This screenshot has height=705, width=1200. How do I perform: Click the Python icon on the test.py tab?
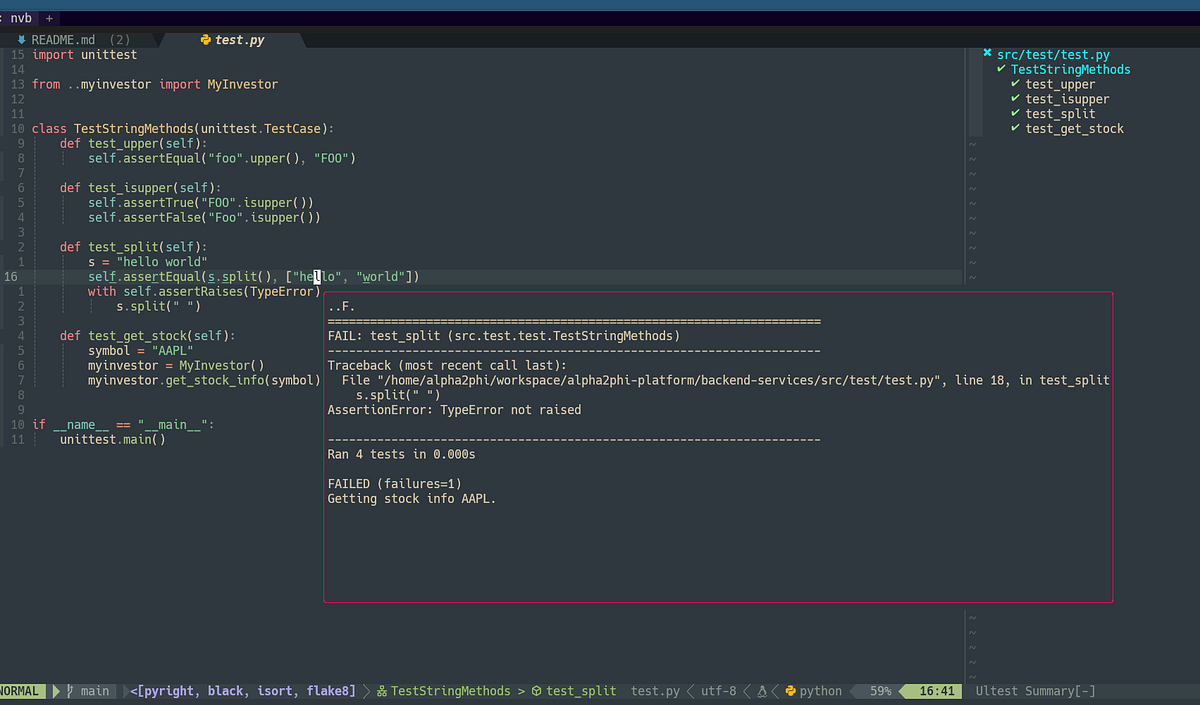206,40
